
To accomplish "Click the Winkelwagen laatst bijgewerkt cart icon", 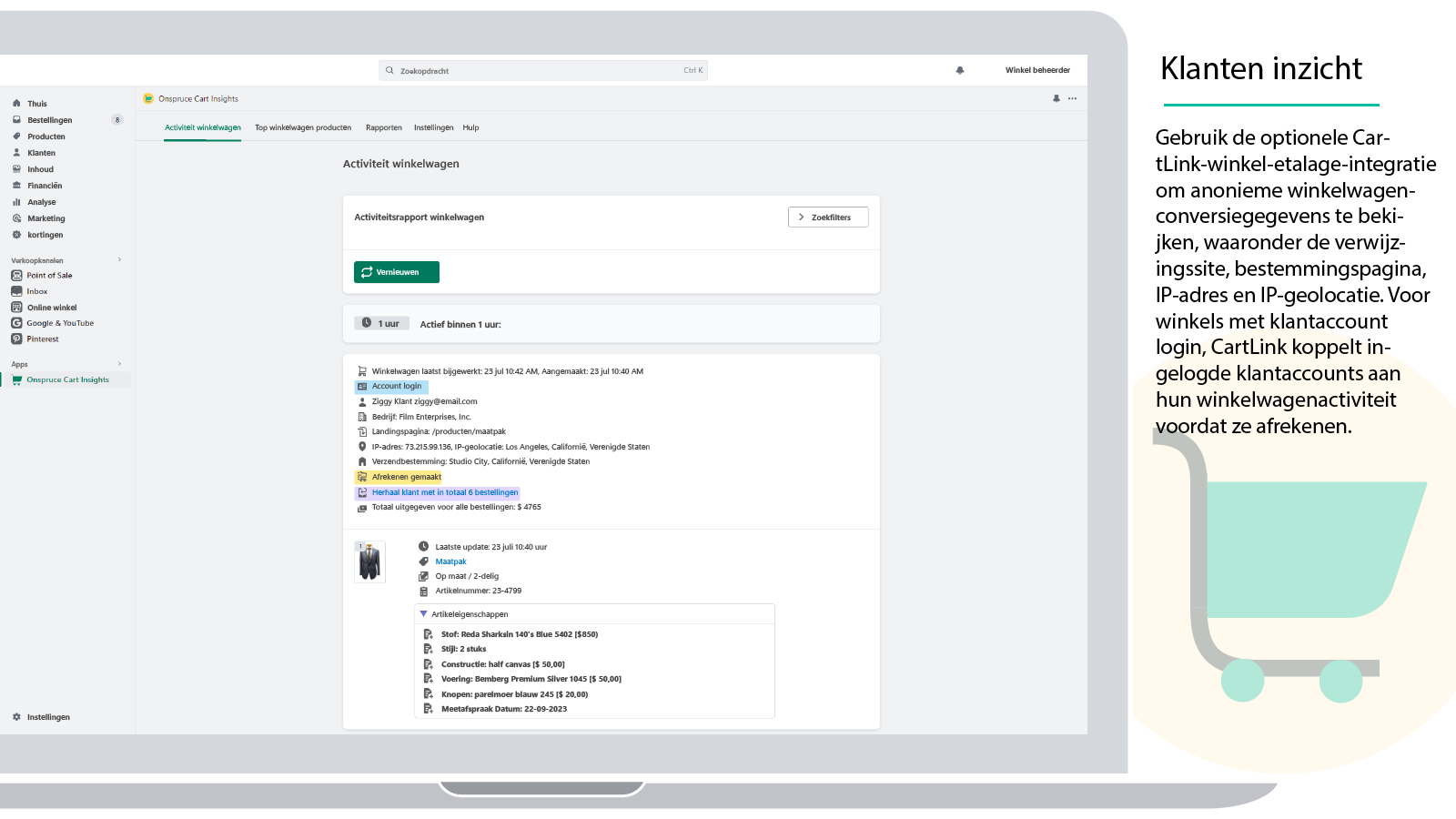I will pos(362,371).
